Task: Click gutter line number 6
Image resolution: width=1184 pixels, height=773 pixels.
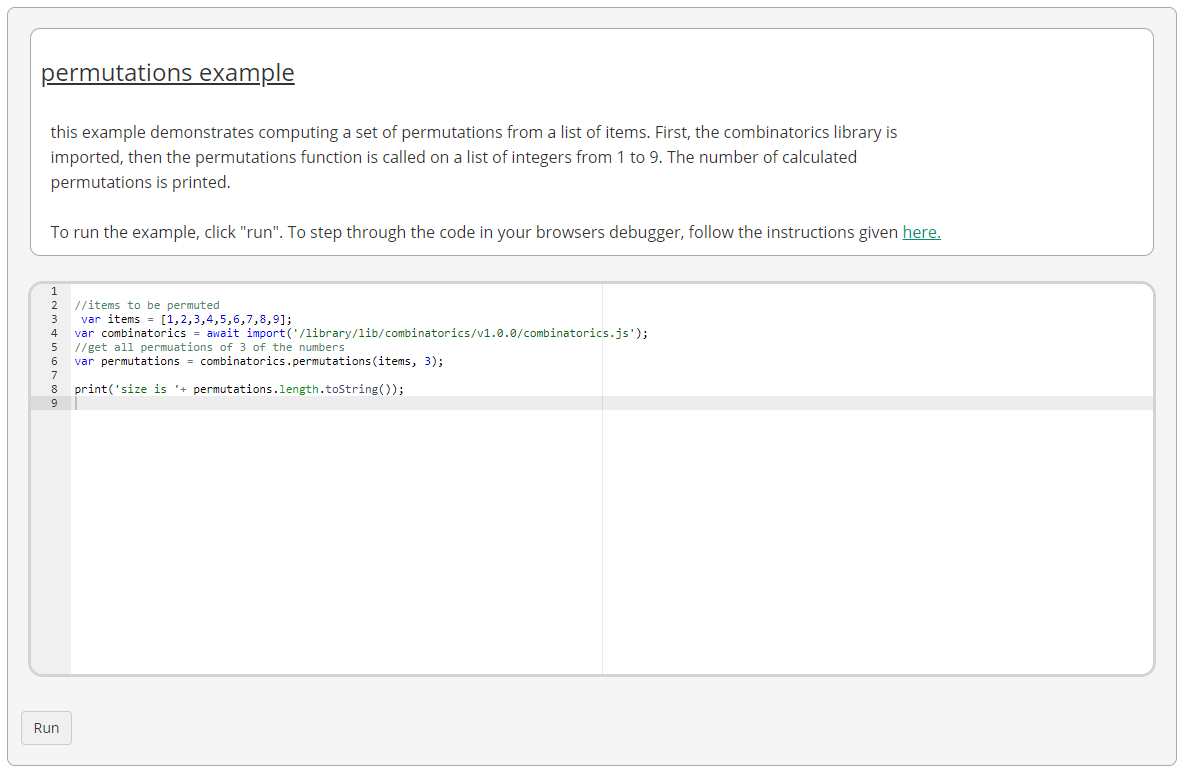Action: pos(53,361)
